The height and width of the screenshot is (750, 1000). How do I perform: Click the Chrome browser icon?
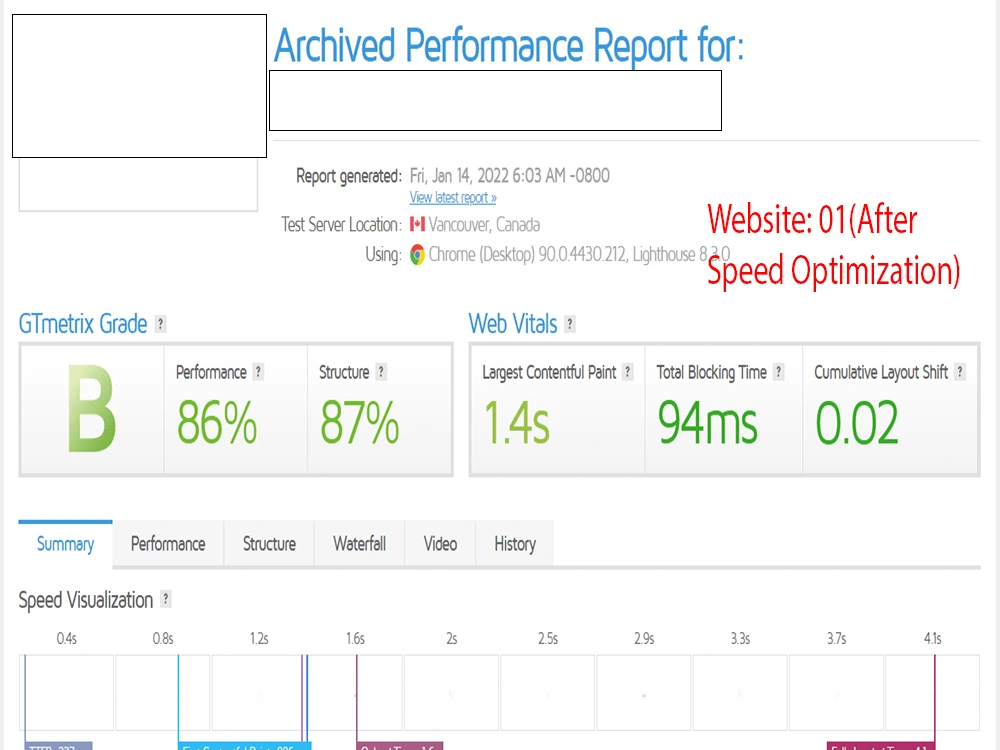point(417,254)
